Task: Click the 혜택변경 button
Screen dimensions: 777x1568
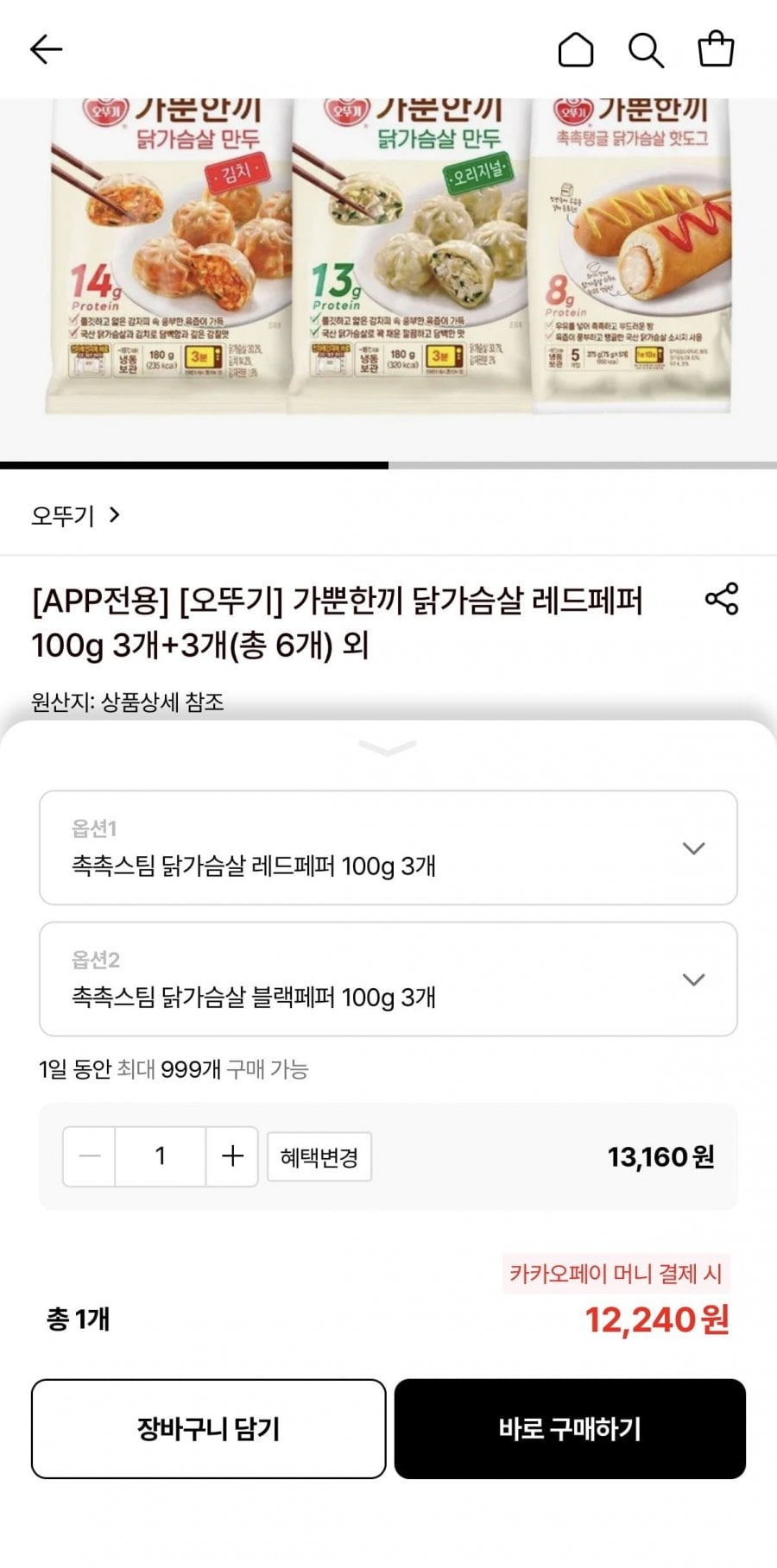Action: pyautogui.click(x=319, y=1157)
